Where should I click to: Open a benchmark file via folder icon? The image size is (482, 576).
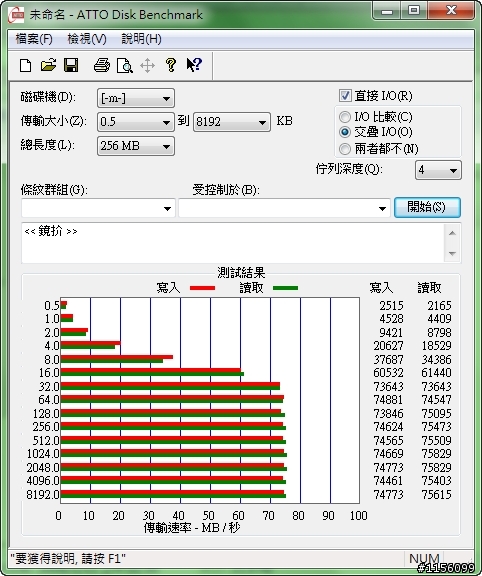click(48, 65)
